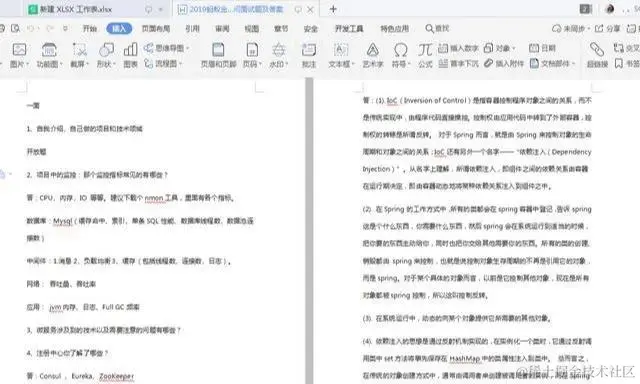
Task: Click the phrase "Inversion of Control" on right page
Action: coord(435,100)
